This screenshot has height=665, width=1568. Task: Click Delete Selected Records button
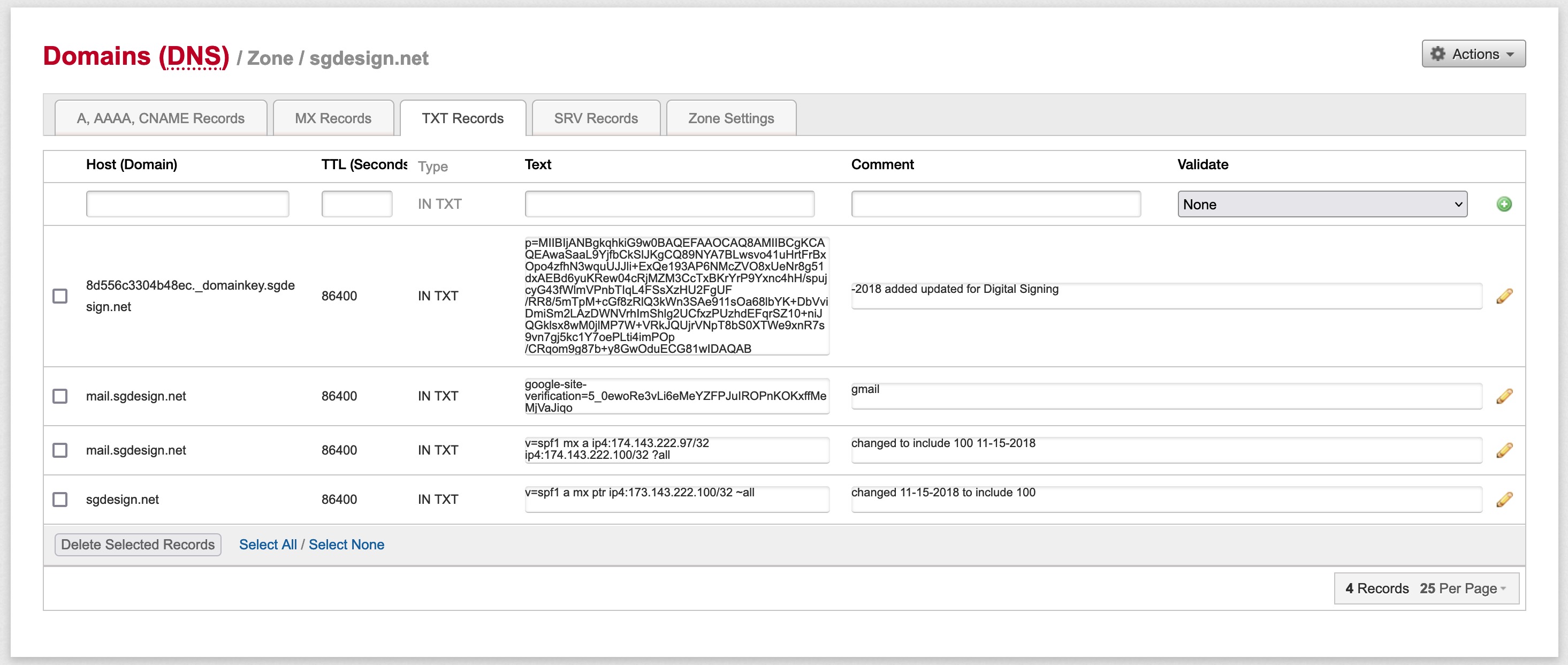tap(138, 545)
